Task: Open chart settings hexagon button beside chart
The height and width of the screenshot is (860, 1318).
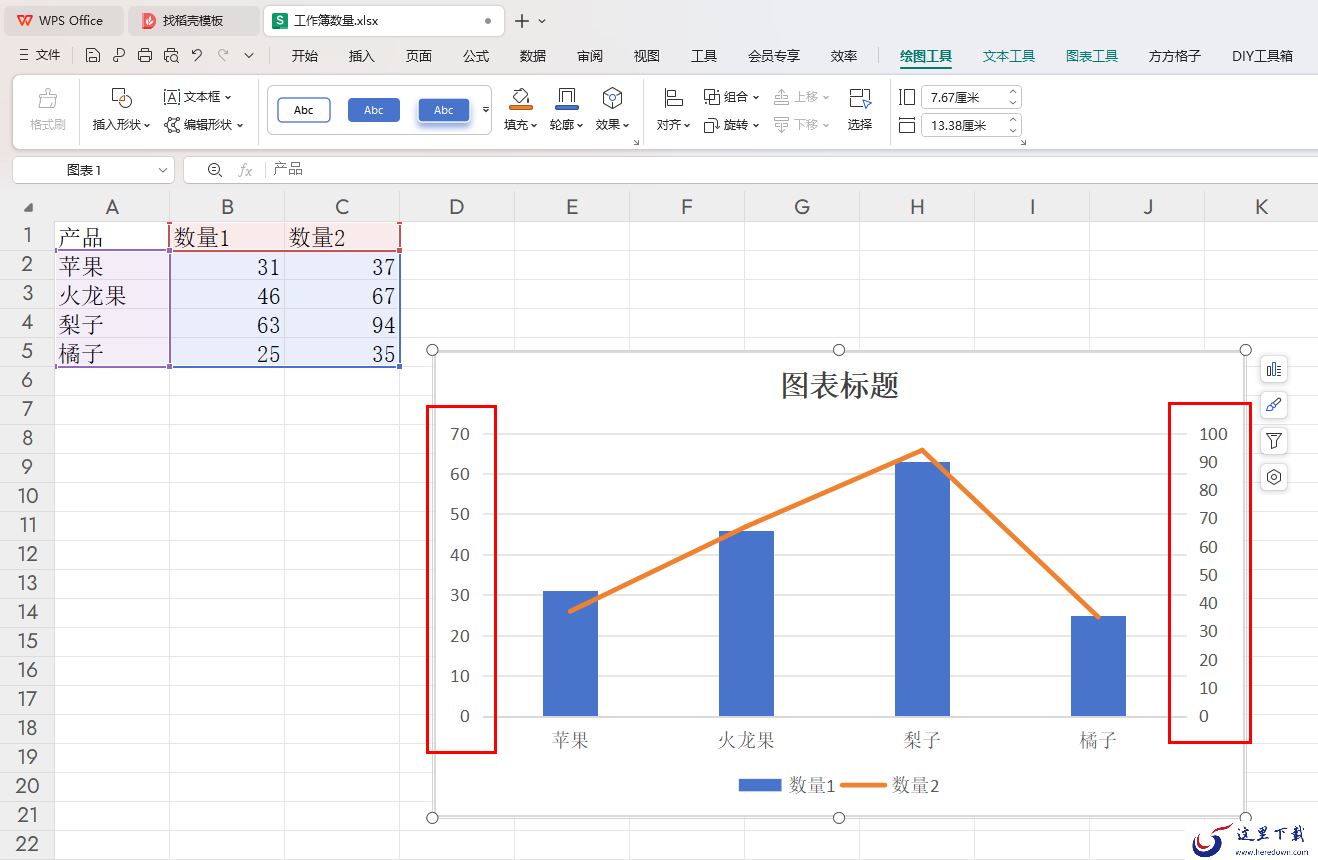Action: point(1274,477)
